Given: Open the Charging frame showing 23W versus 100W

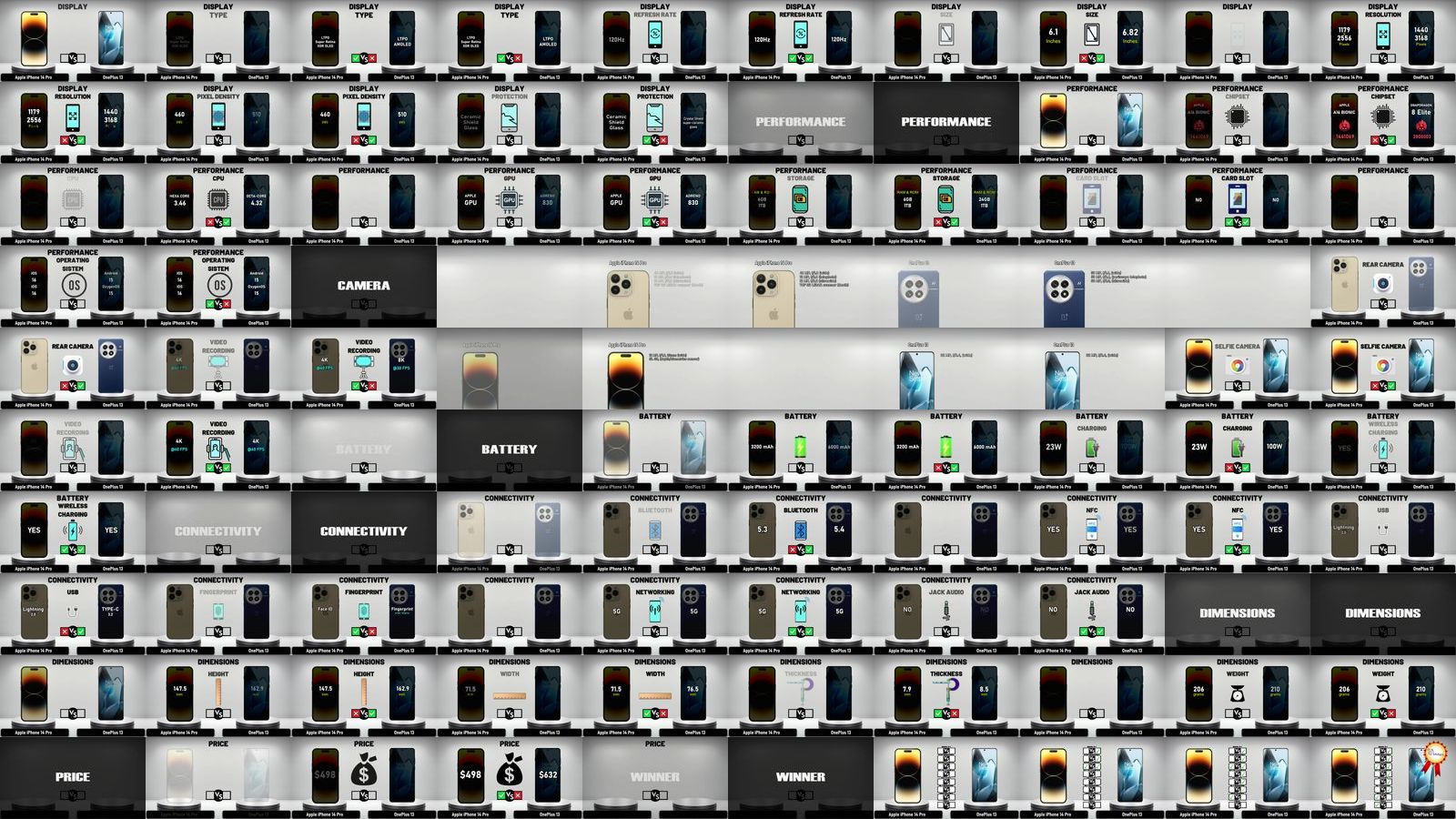Looking at the screenshot, I should 1238,450.
